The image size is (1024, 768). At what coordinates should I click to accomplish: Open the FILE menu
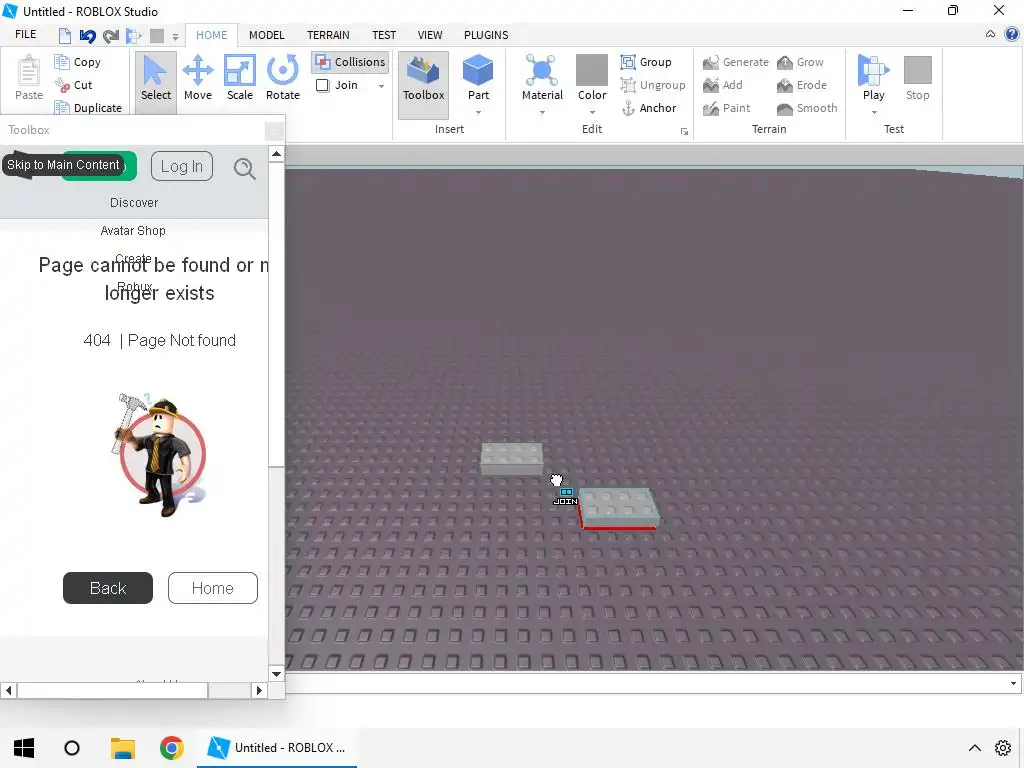coord(25,35)
